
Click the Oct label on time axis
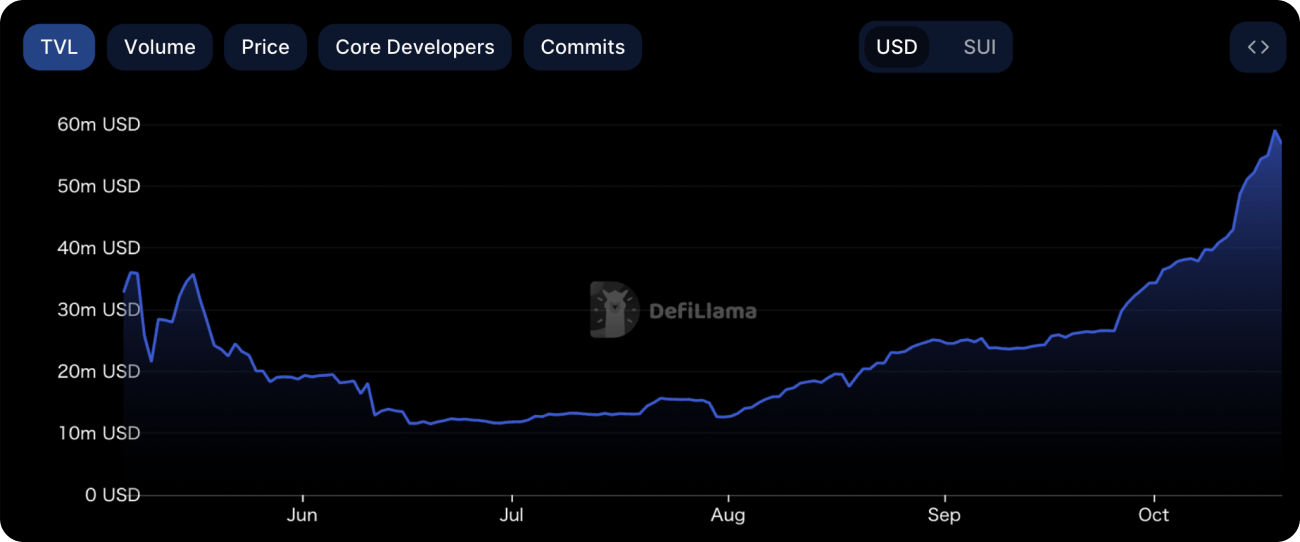pyautogui.click(x=1154, y=515)
